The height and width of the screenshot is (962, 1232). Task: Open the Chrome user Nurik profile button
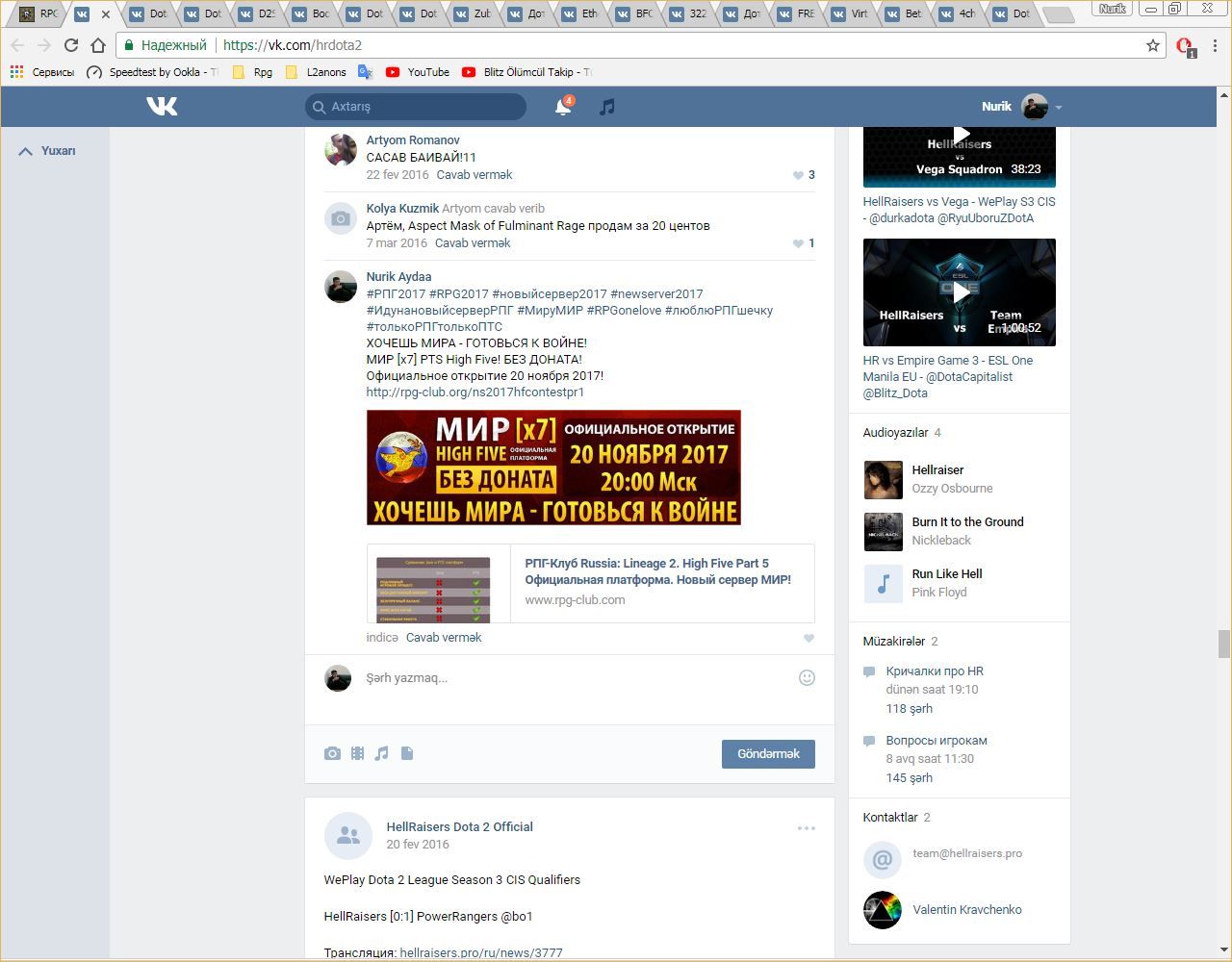[x=1113, y=9]
